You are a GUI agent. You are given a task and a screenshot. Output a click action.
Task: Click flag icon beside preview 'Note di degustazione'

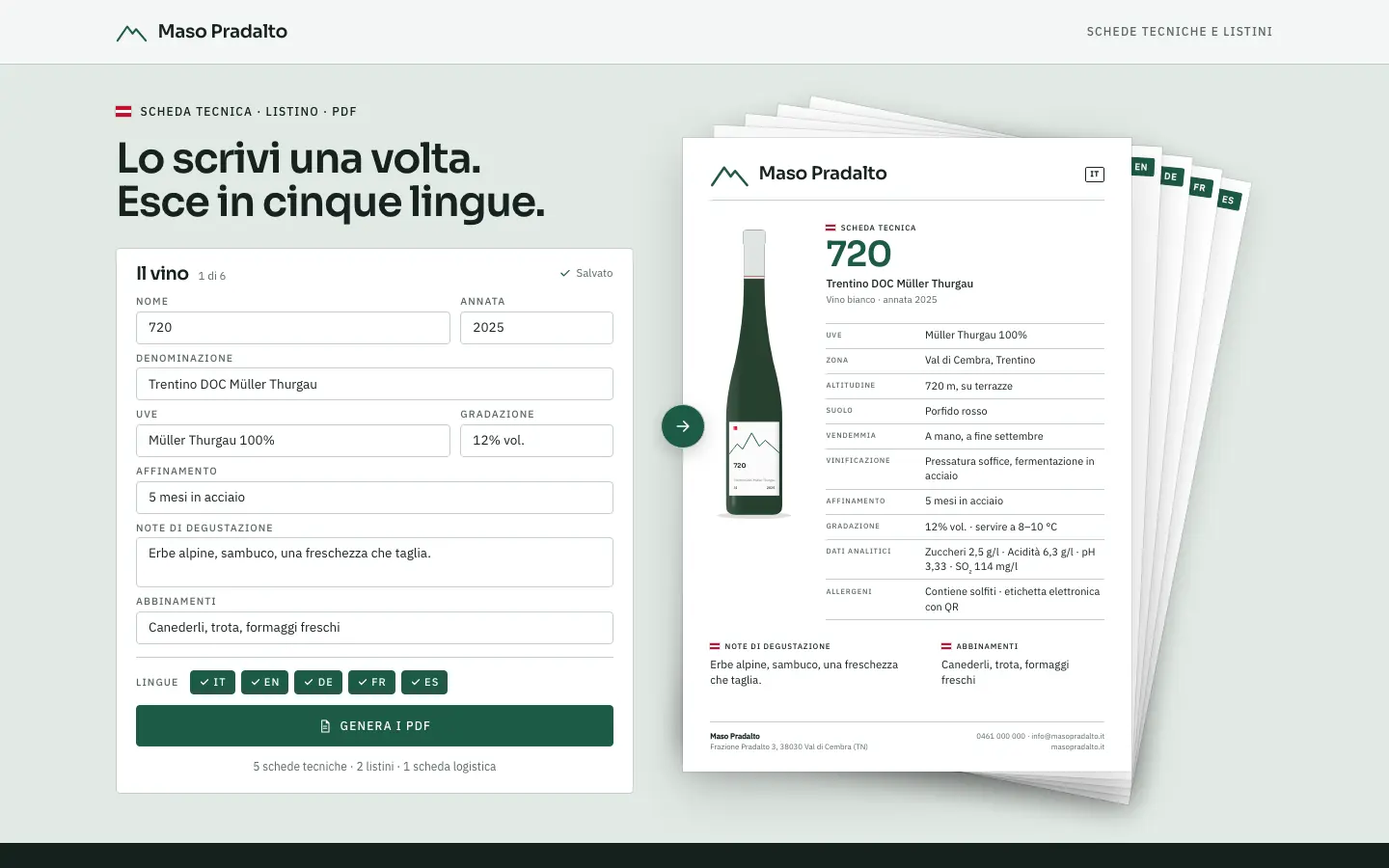coord(715,646)
